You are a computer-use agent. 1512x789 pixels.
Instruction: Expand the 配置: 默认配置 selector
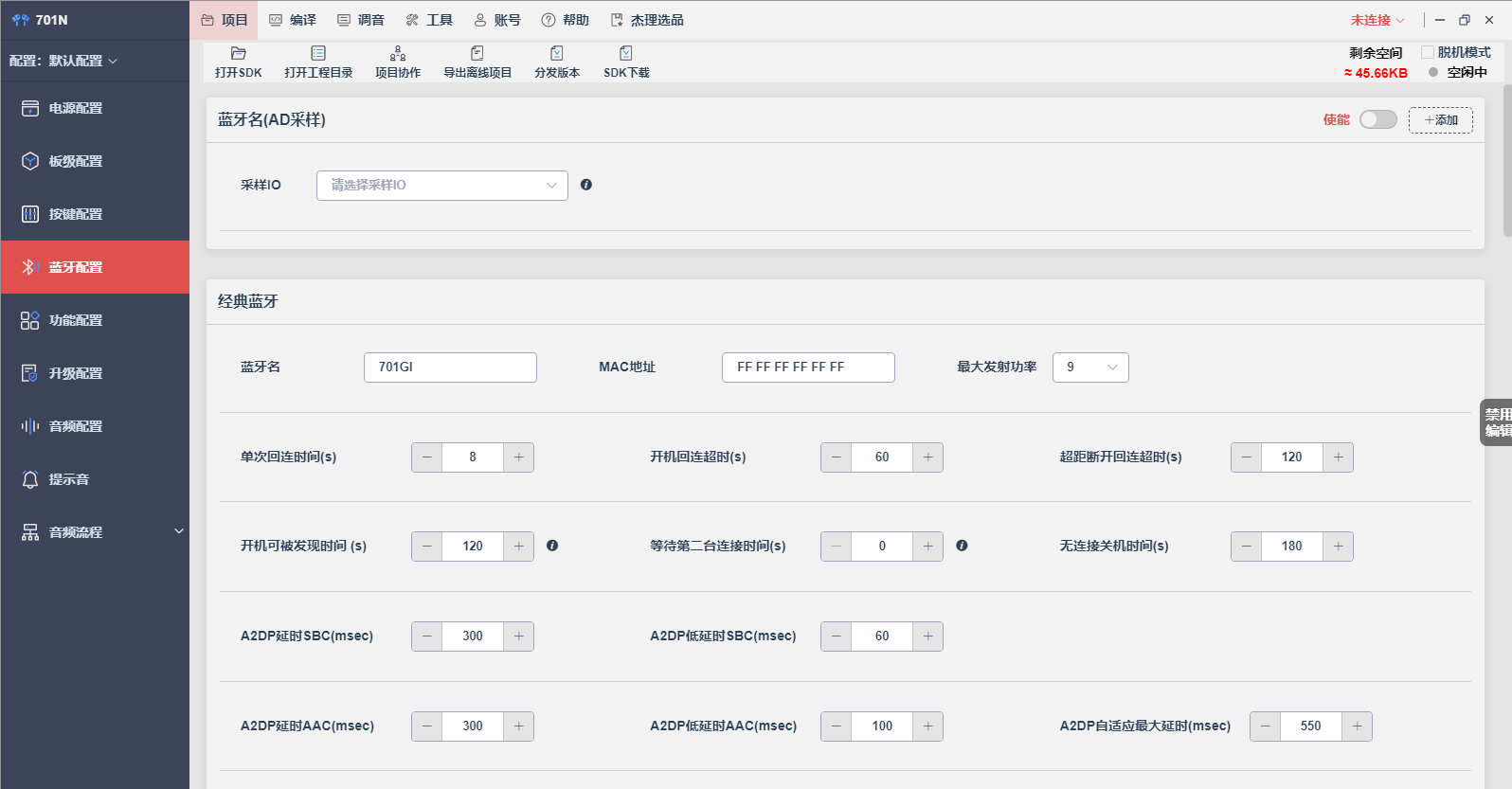click(63, 61)
